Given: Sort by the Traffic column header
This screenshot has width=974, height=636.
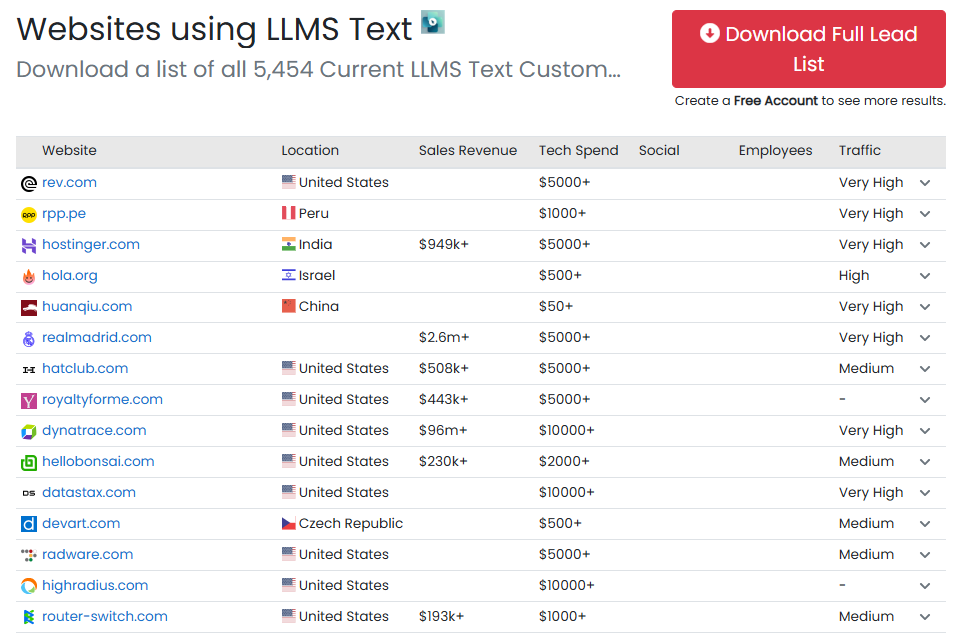Looking at the screenshot, I should tap(860, 151).
